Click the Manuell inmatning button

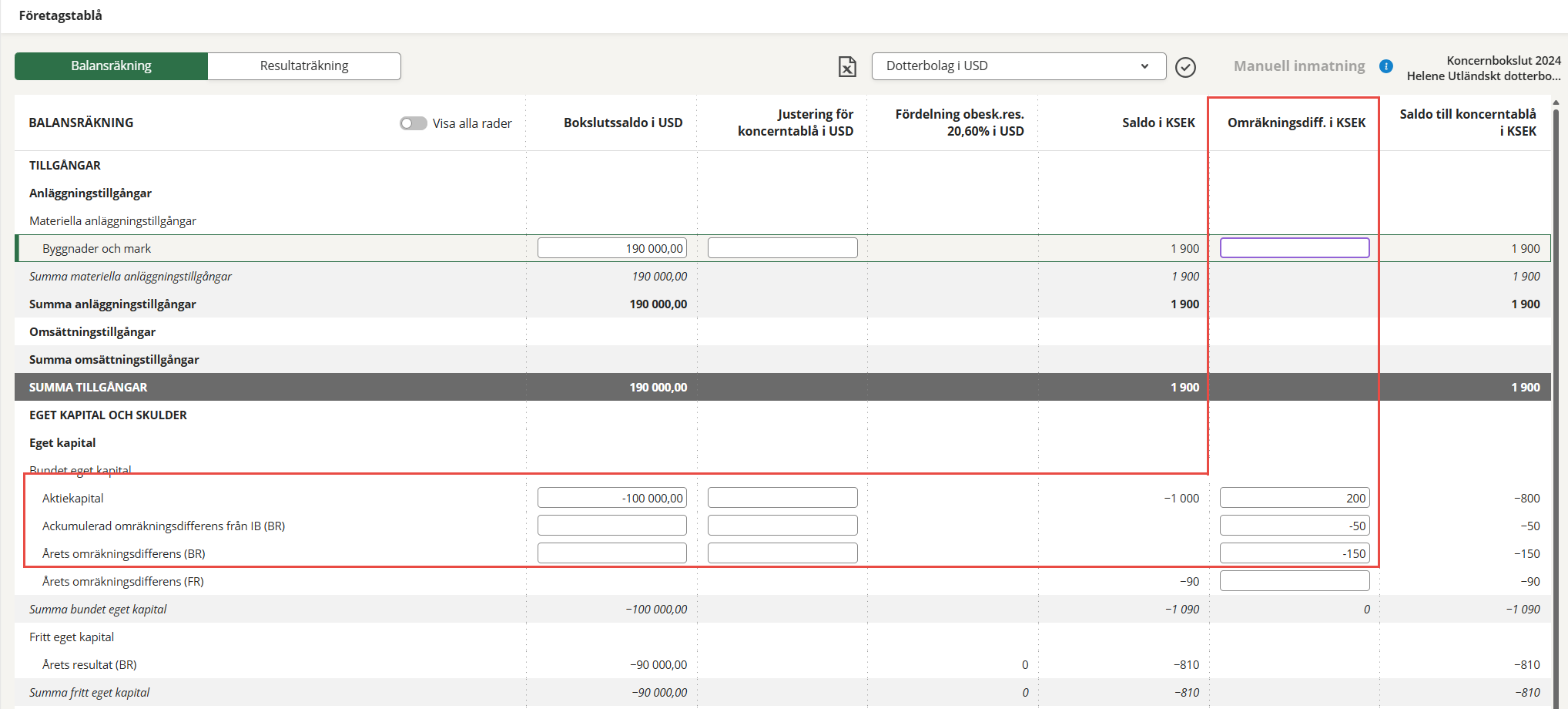[1298, 66]
